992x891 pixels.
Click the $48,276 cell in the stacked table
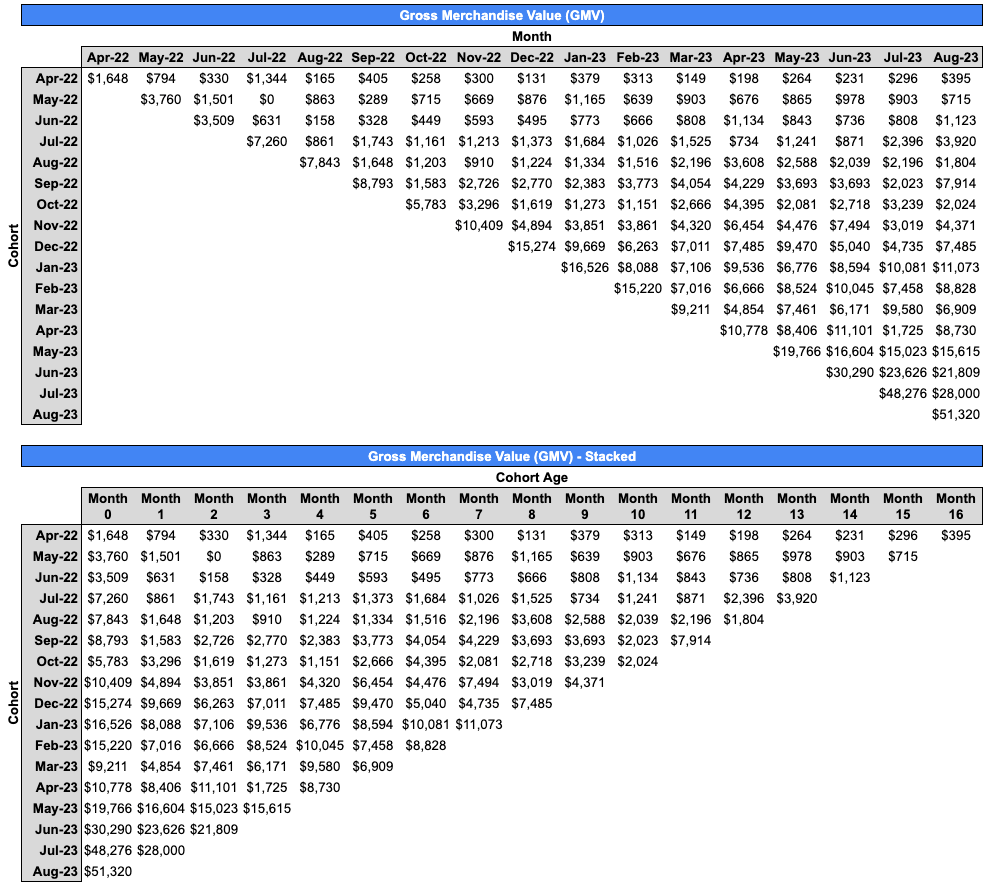point(108,850)
